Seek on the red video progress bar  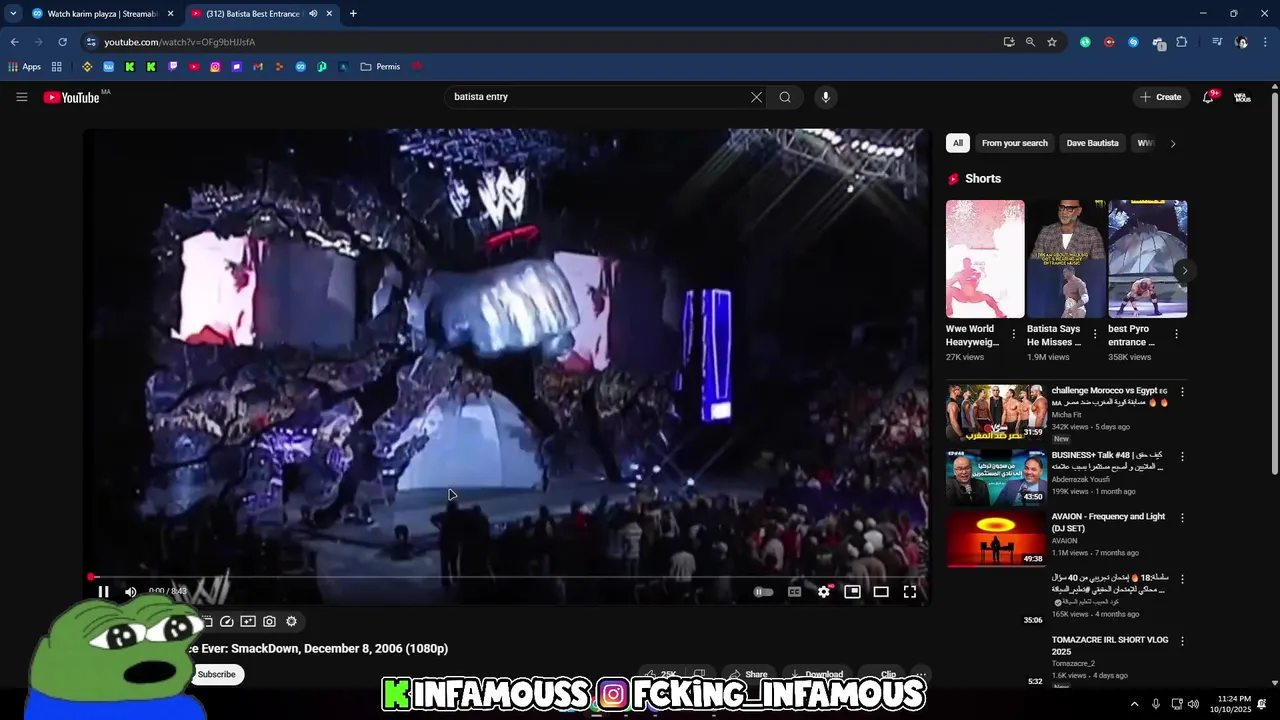pyautogui.click(x=507, y=577)
